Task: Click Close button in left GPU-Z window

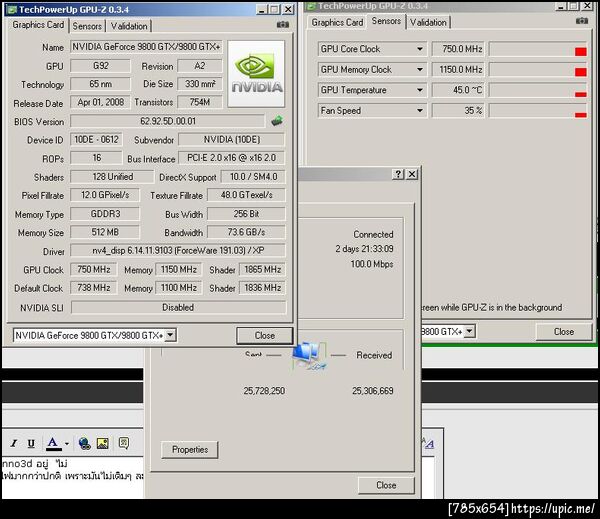Action: [x=264, y=336]
